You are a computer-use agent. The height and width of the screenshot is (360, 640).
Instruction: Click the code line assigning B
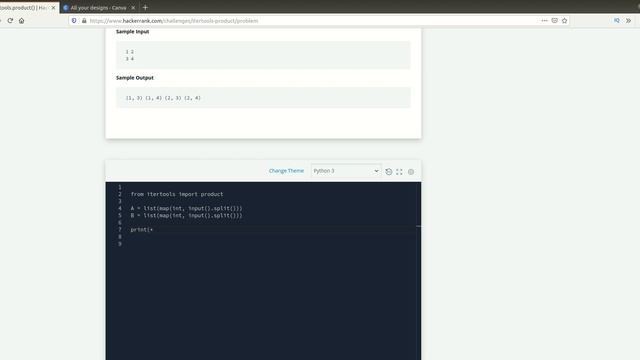[x=187, y=216]
